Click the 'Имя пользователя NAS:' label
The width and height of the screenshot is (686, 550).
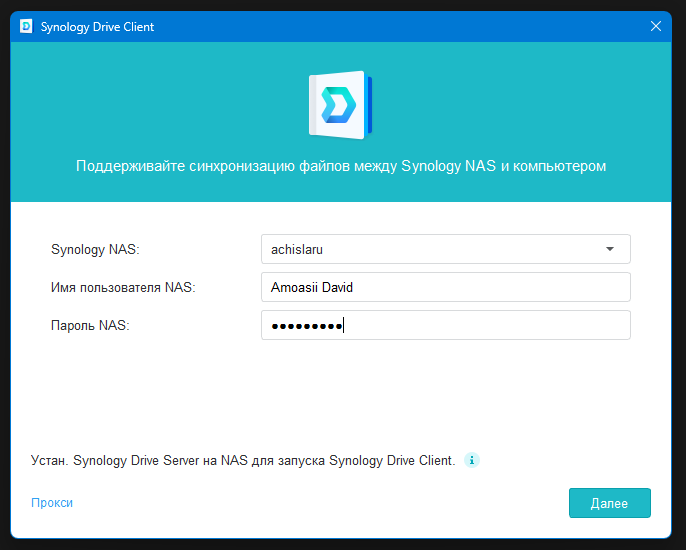[x=123, y=287]
